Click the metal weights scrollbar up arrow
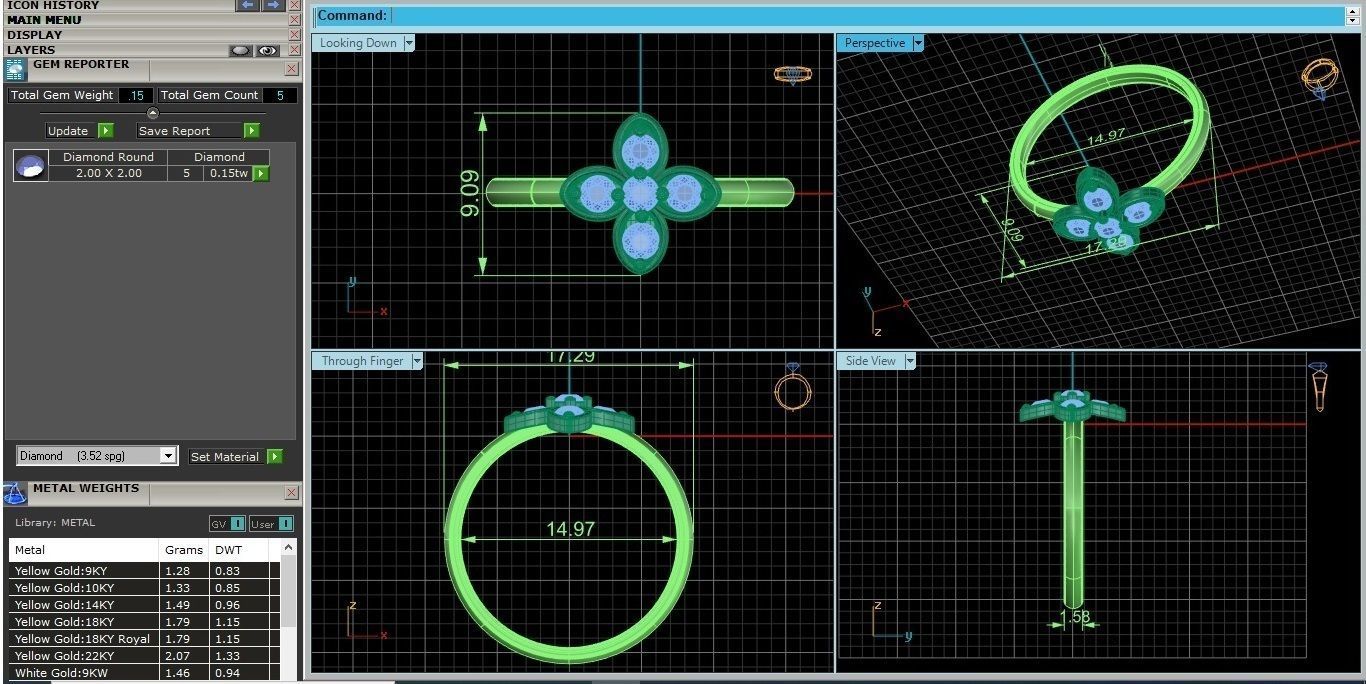This screenshot has height=684, width=1366. click(289, 548)
